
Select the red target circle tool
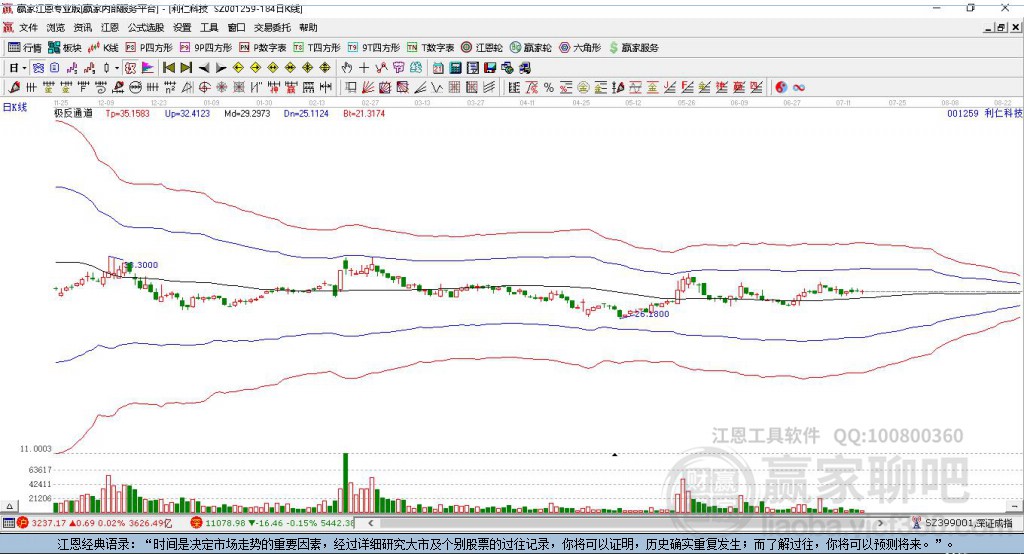(204, 88)
